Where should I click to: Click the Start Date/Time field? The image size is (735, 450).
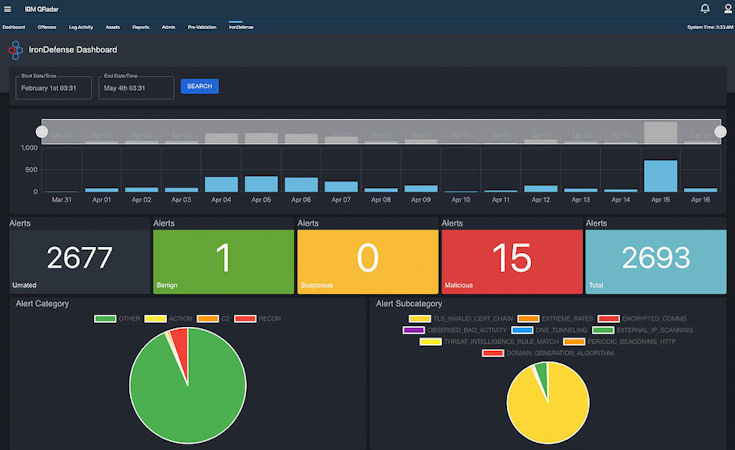pyautogui.click(x=53, y=88)
